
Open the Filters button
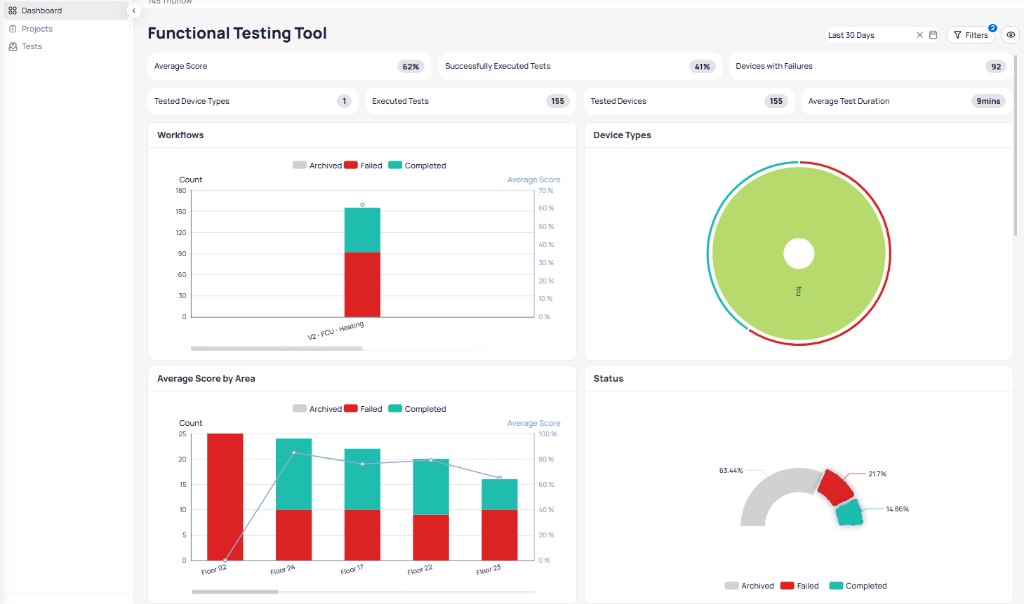[x=970, y=35]
